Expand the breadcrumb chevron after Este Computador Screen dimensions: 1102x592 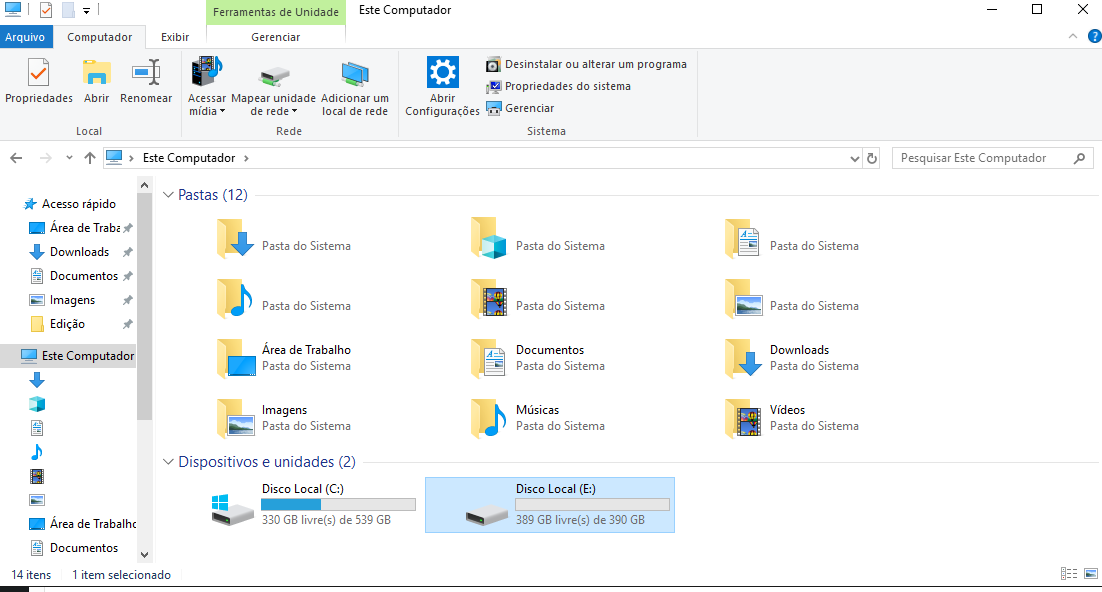(246, 158)
